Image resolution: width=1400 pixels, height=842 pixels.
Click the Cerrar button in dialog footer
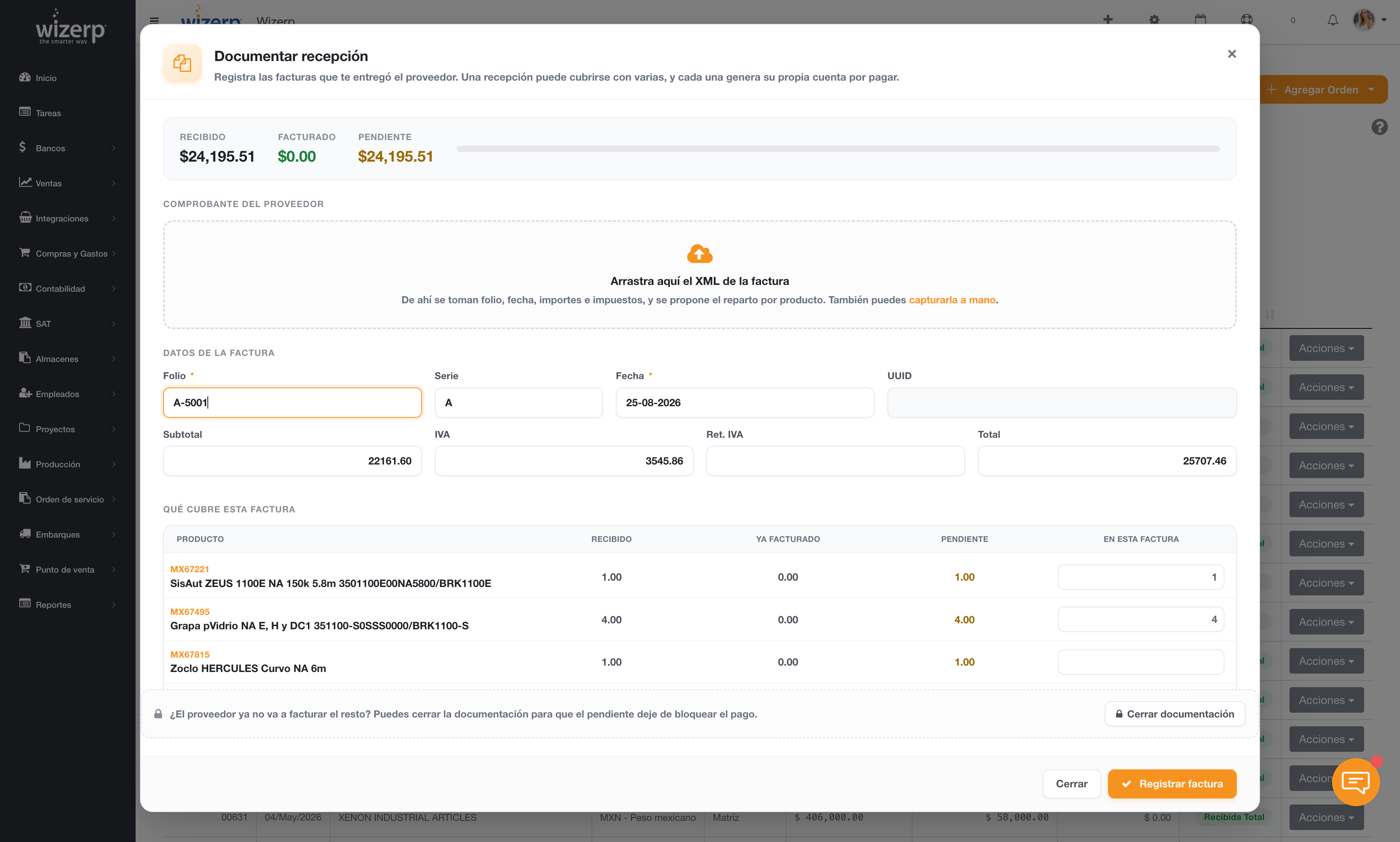(x=1071, y=784)
